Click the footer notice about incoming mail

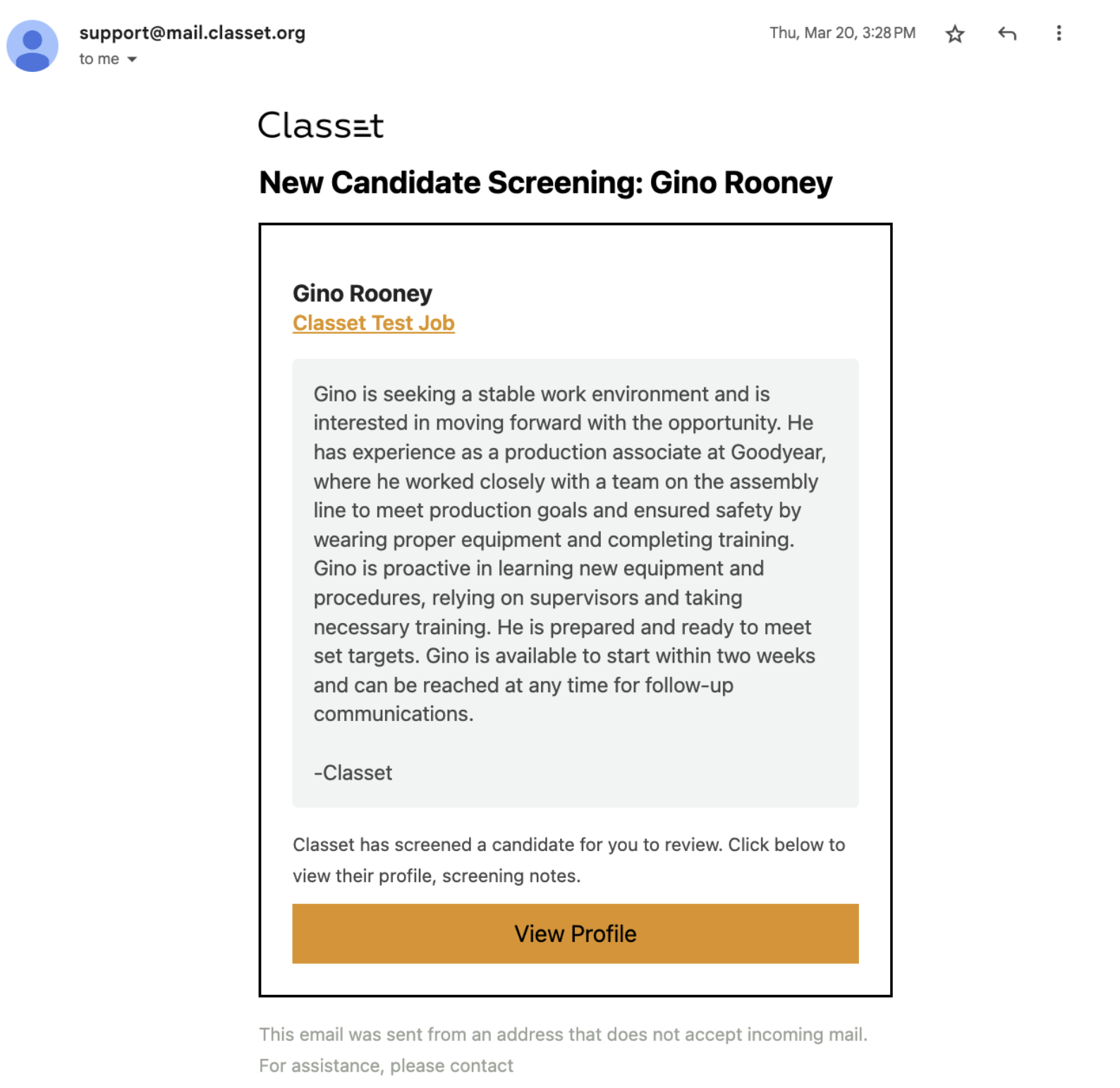click(x=562, y=1034)
